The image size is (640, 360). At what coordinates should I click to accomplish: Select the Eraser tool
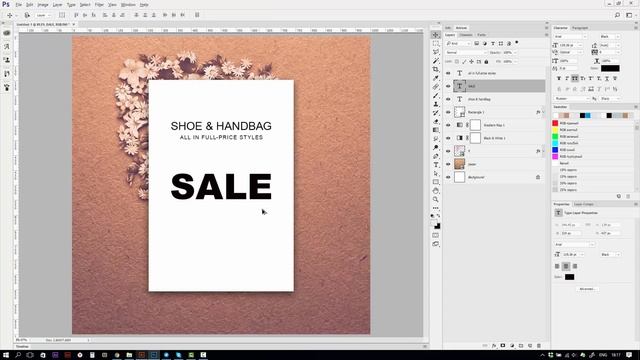[436, 121]
